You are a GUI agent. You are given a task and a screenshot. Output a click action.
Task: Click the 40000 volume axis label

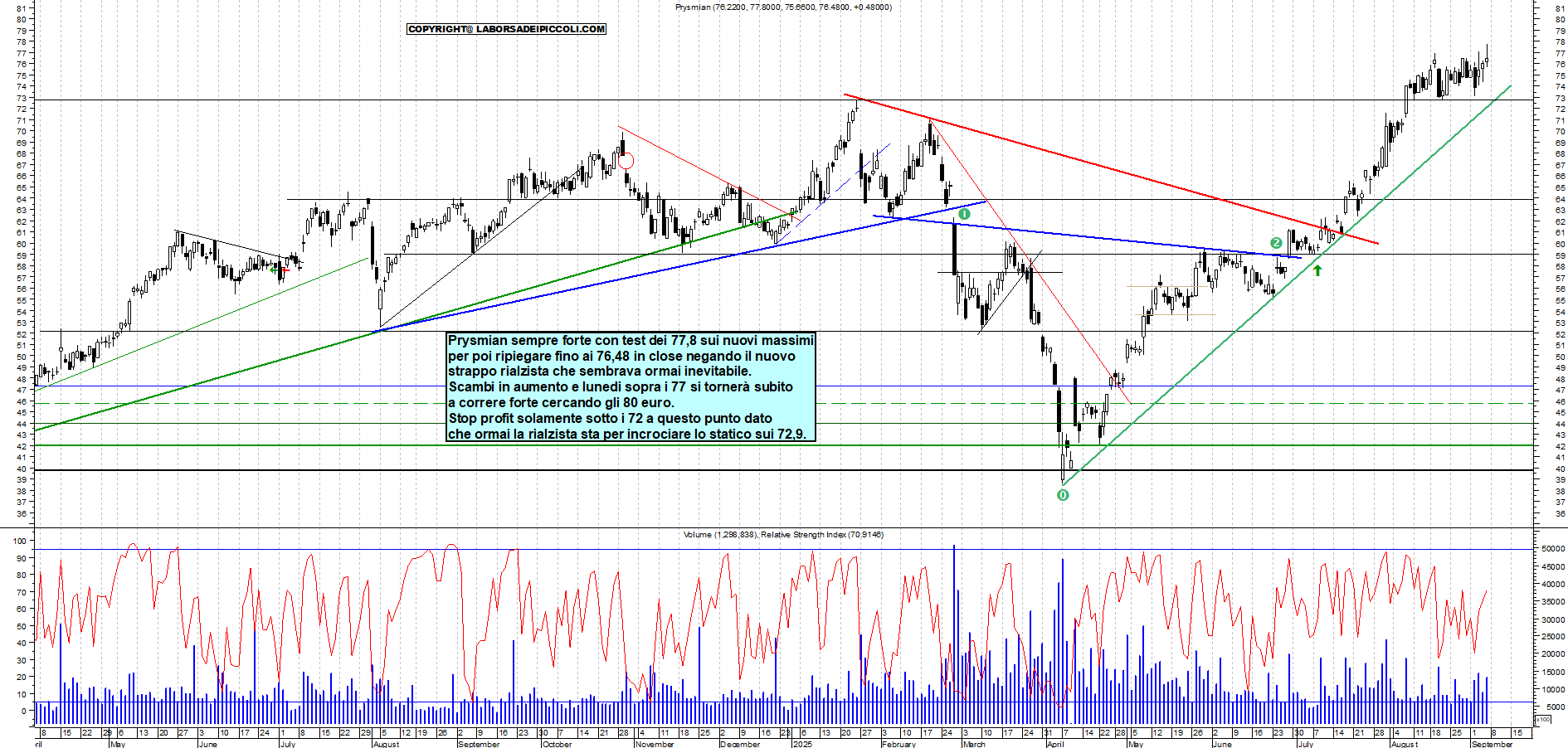tap(1553, 584)
